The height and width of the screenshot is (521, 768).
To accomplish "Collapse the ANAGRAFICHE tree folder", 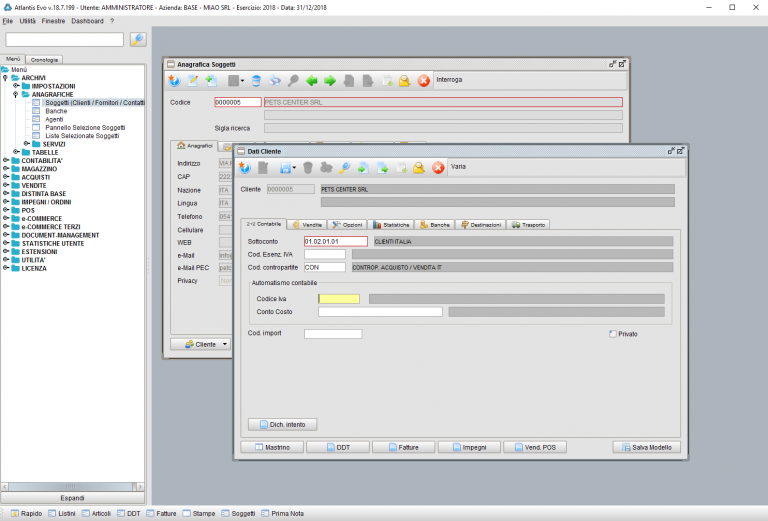I will 16,95.
